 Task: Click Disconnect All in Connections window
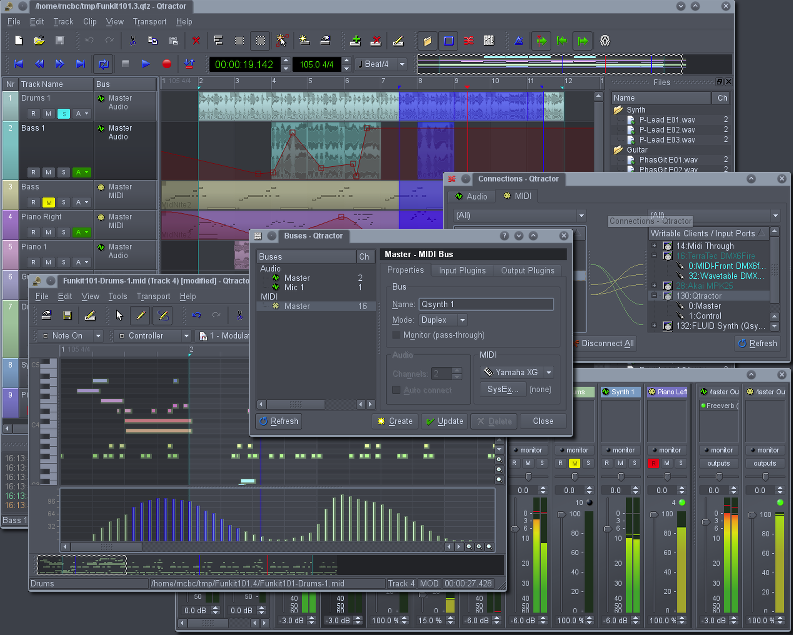pos(602,343)
